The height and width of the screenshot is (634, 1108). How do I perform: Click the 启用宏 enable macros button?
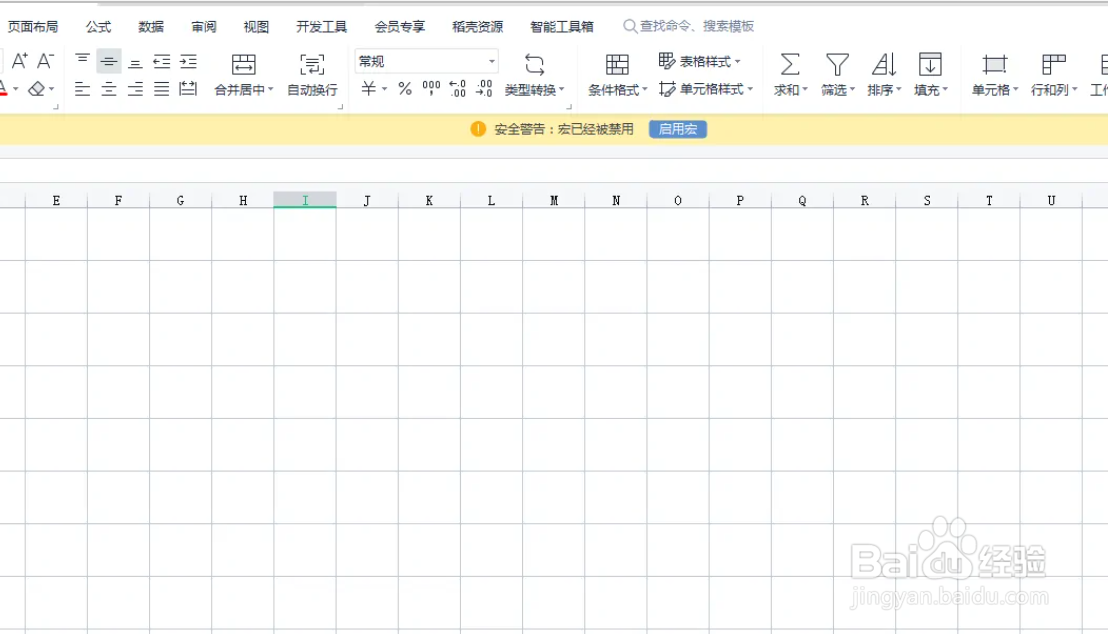[678, 129]
